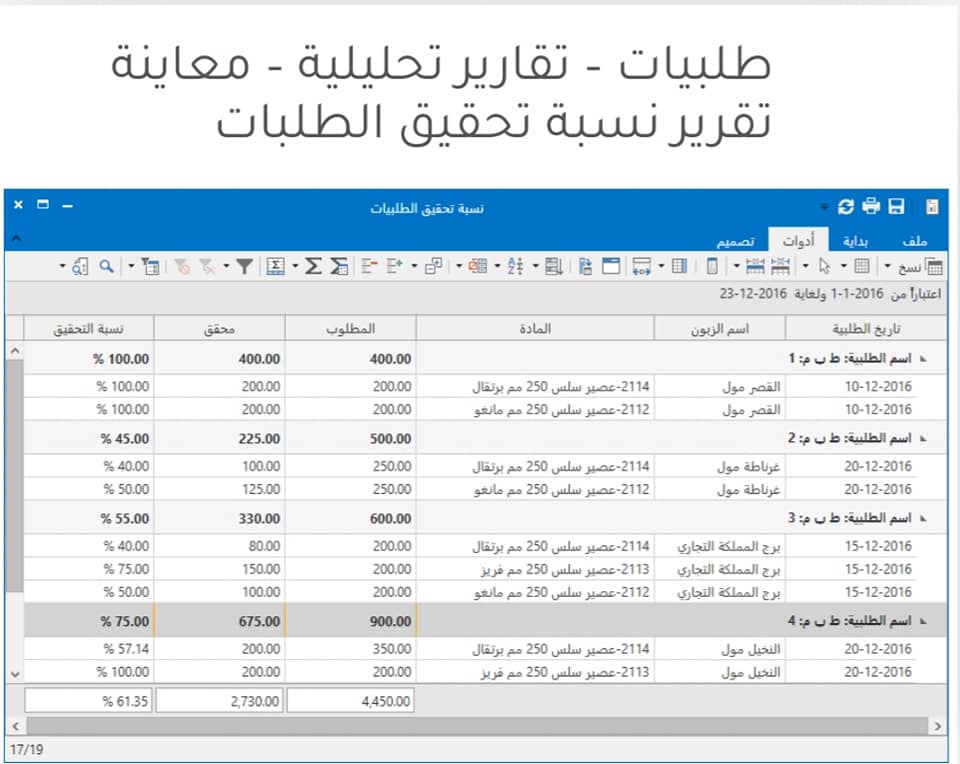Click the 675.00 cell in group 4
This screenshot has height=764, width=960.
[219, 621]
